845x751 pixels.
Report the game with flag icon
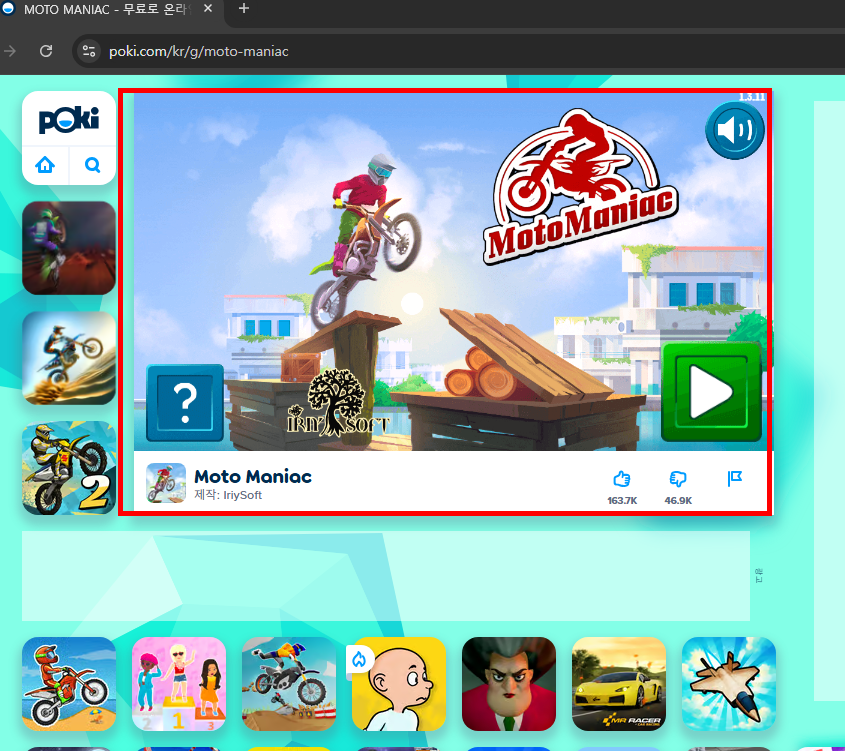coord(735,478)
